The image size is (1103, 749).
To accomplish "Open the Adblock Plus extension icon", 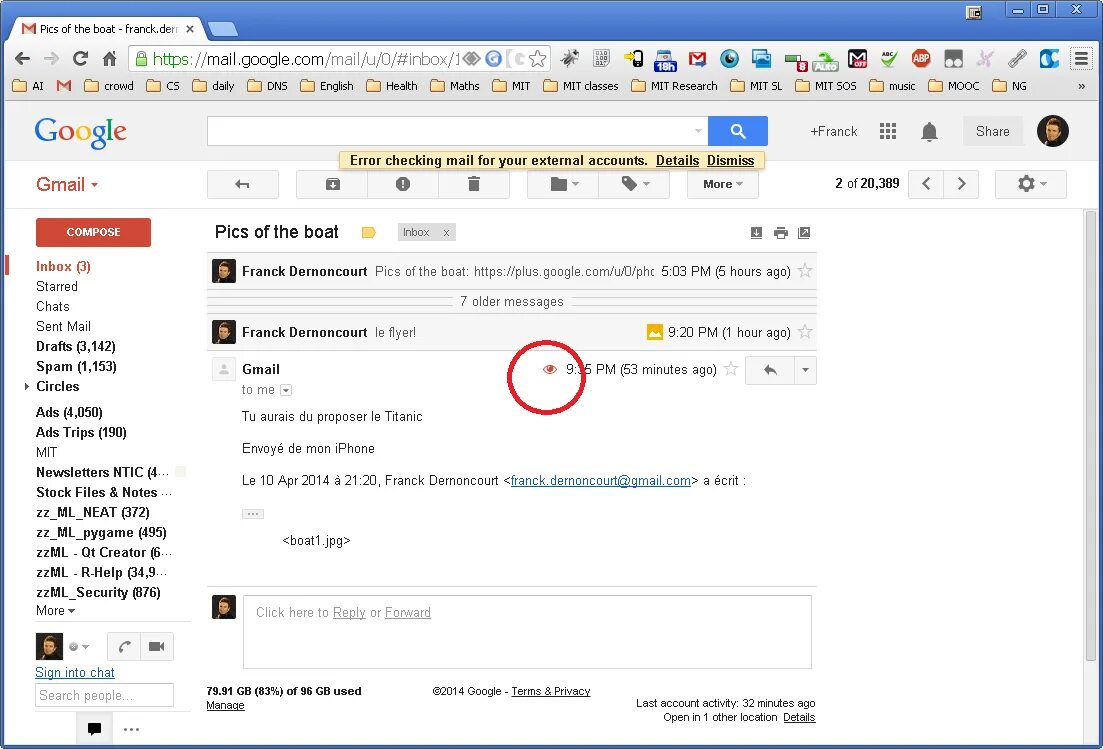I will click(x=921, y=59).
